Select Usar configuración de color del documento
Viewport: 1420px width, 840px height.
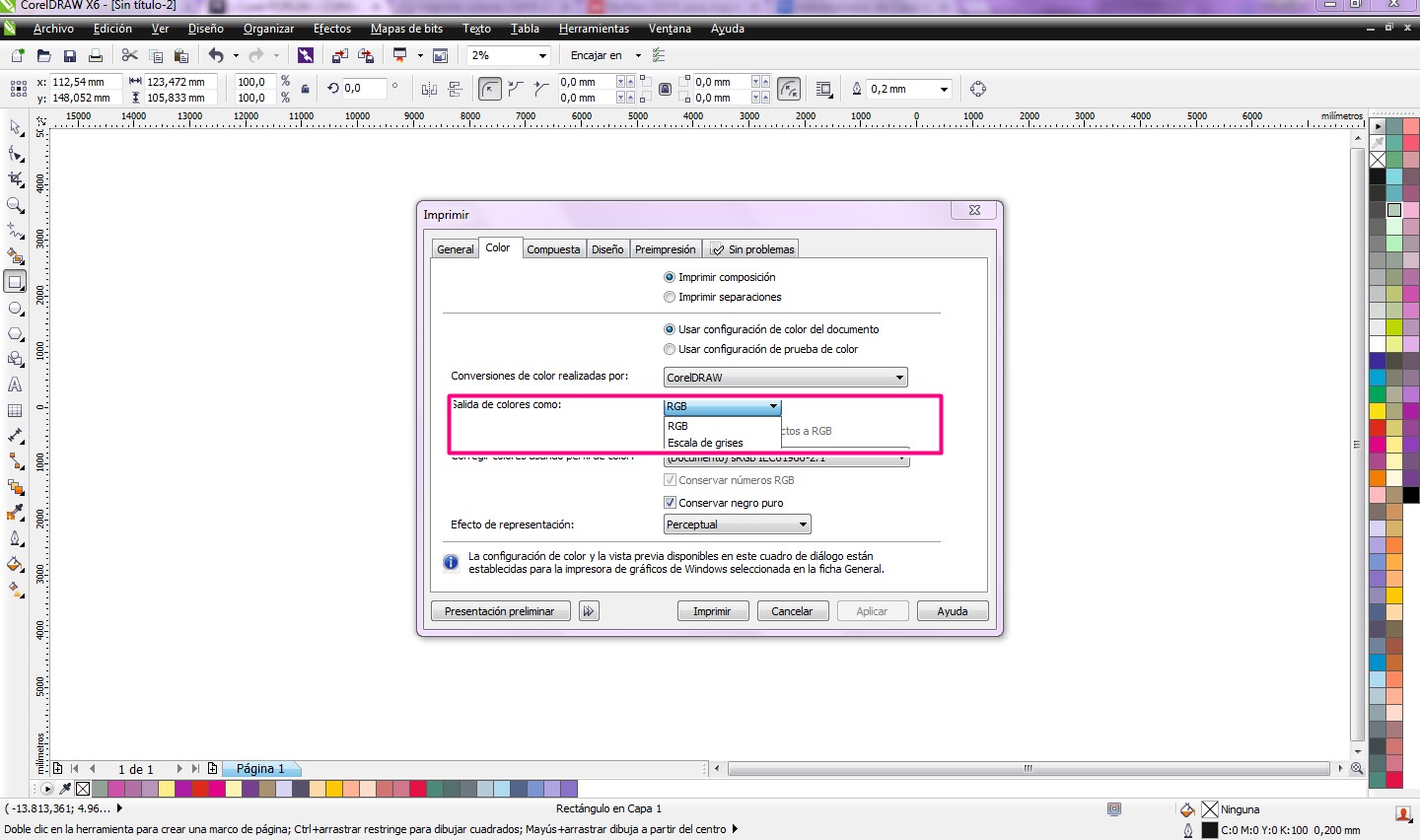[x=670, y=329]
